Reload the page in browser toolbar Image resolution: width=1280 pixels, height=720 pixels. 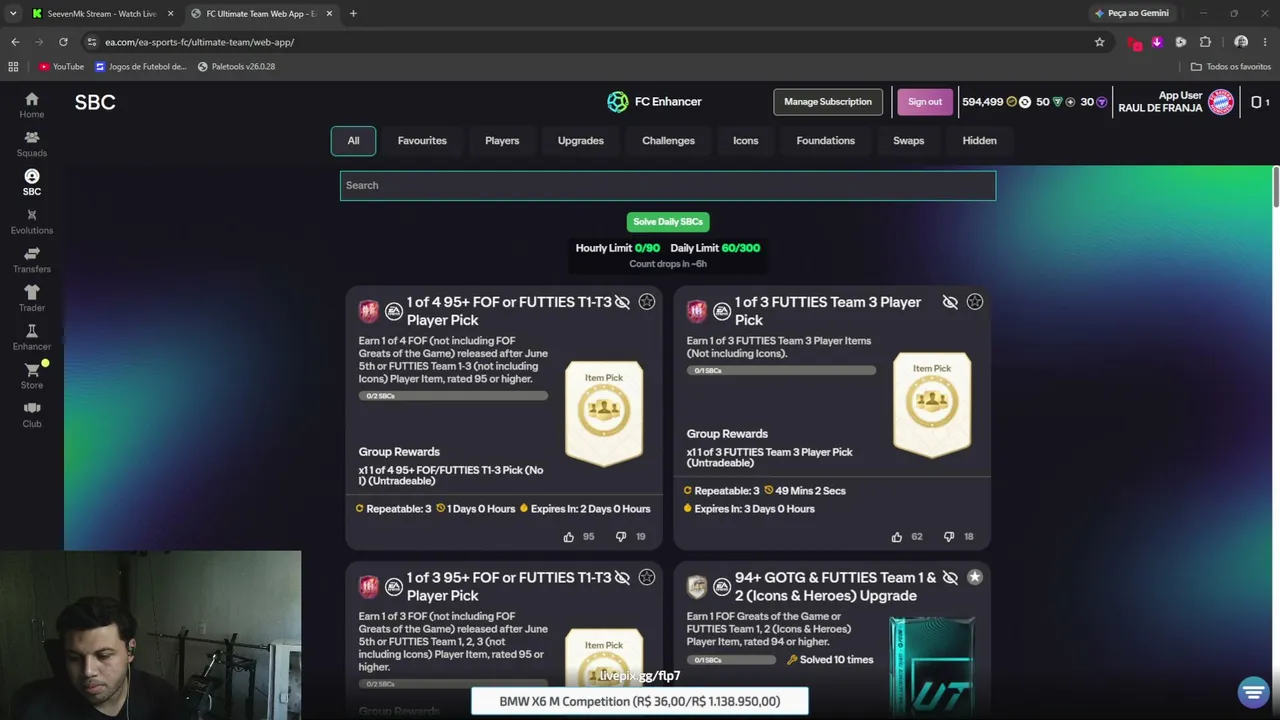tap(63, 42)
